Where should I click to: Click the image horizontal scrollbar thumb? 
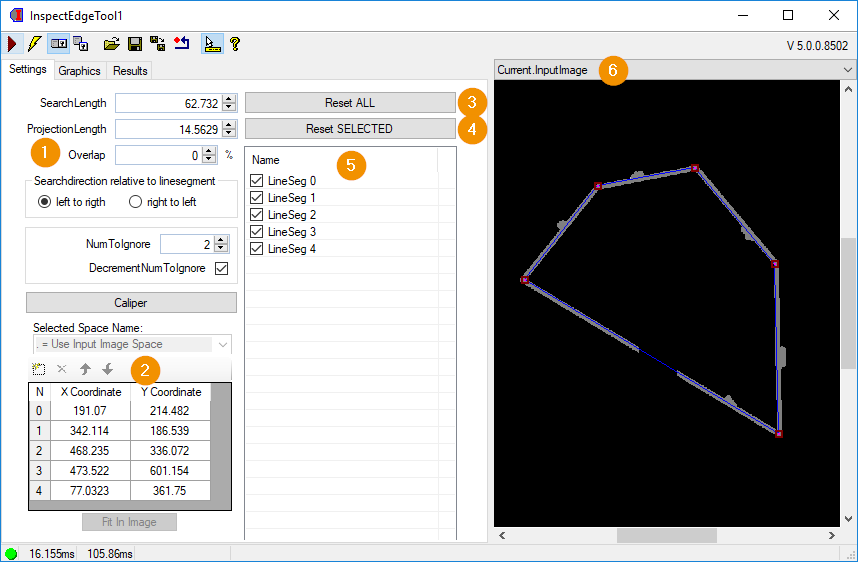(x=666, y=535)
